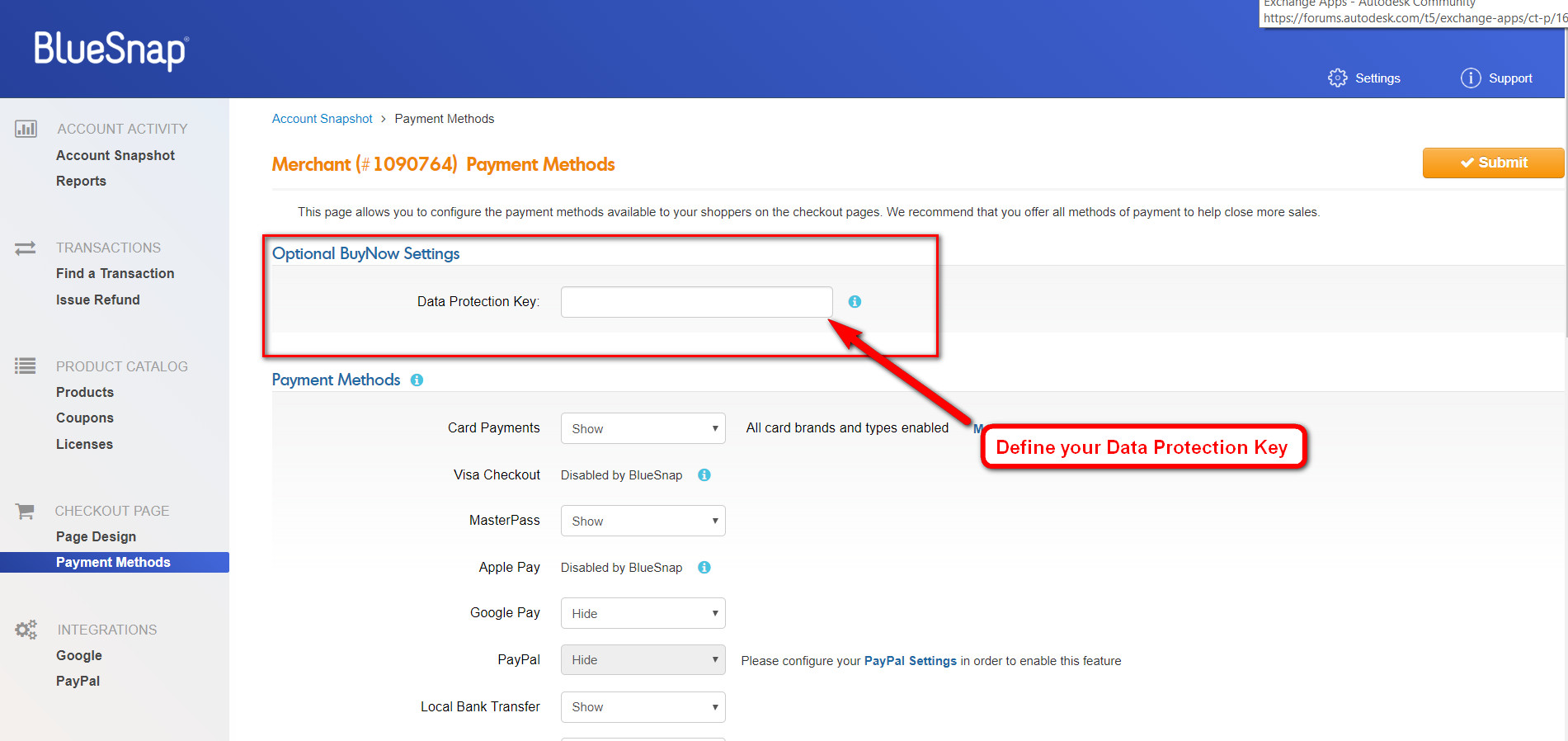Click 'Payment Methods' breadcrumb text
This screenshot has width=1568, height=741.
coord(445,119)
